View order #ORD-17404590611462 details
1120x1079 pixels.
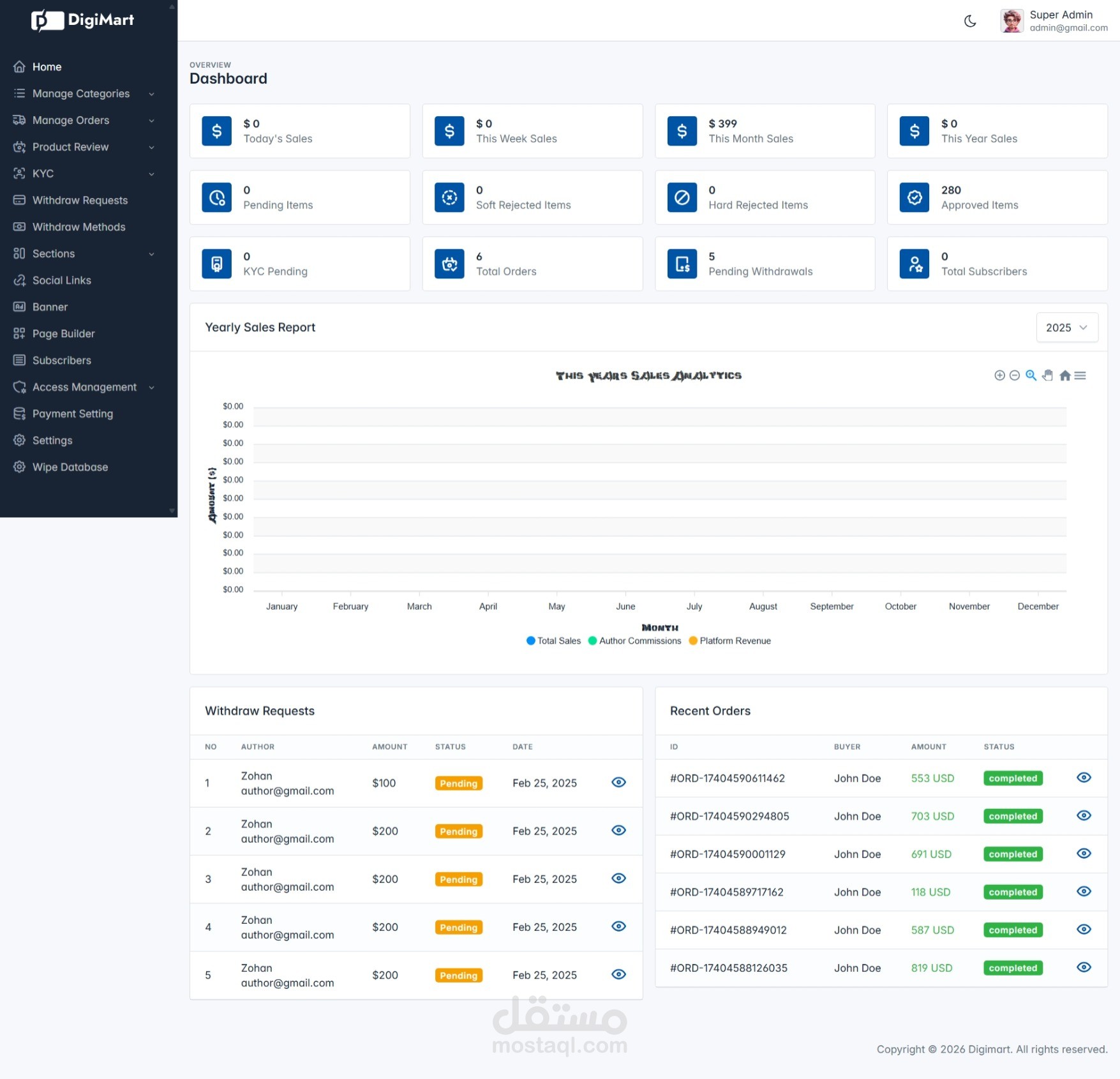point(1084,778)
